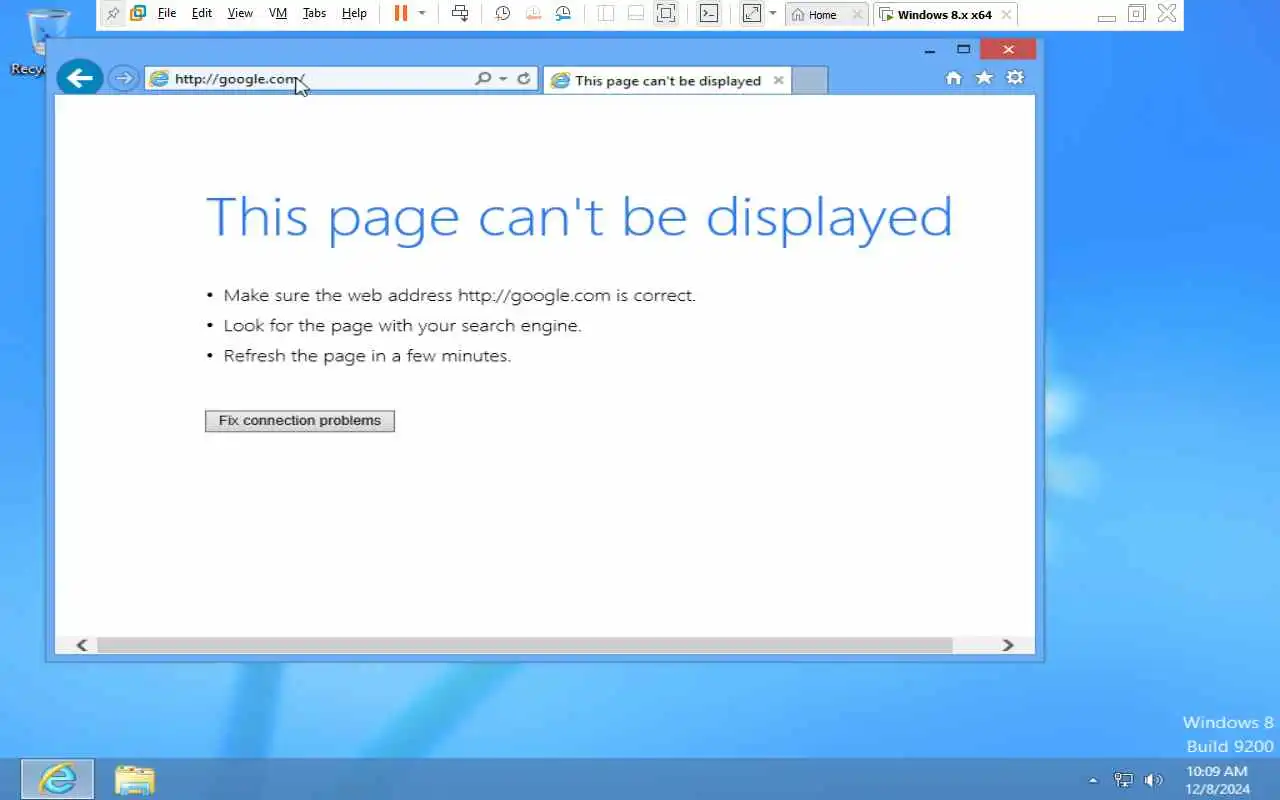Open the VMware File menu
Viewport: 1280px width, 800px height.
point(167,13)
